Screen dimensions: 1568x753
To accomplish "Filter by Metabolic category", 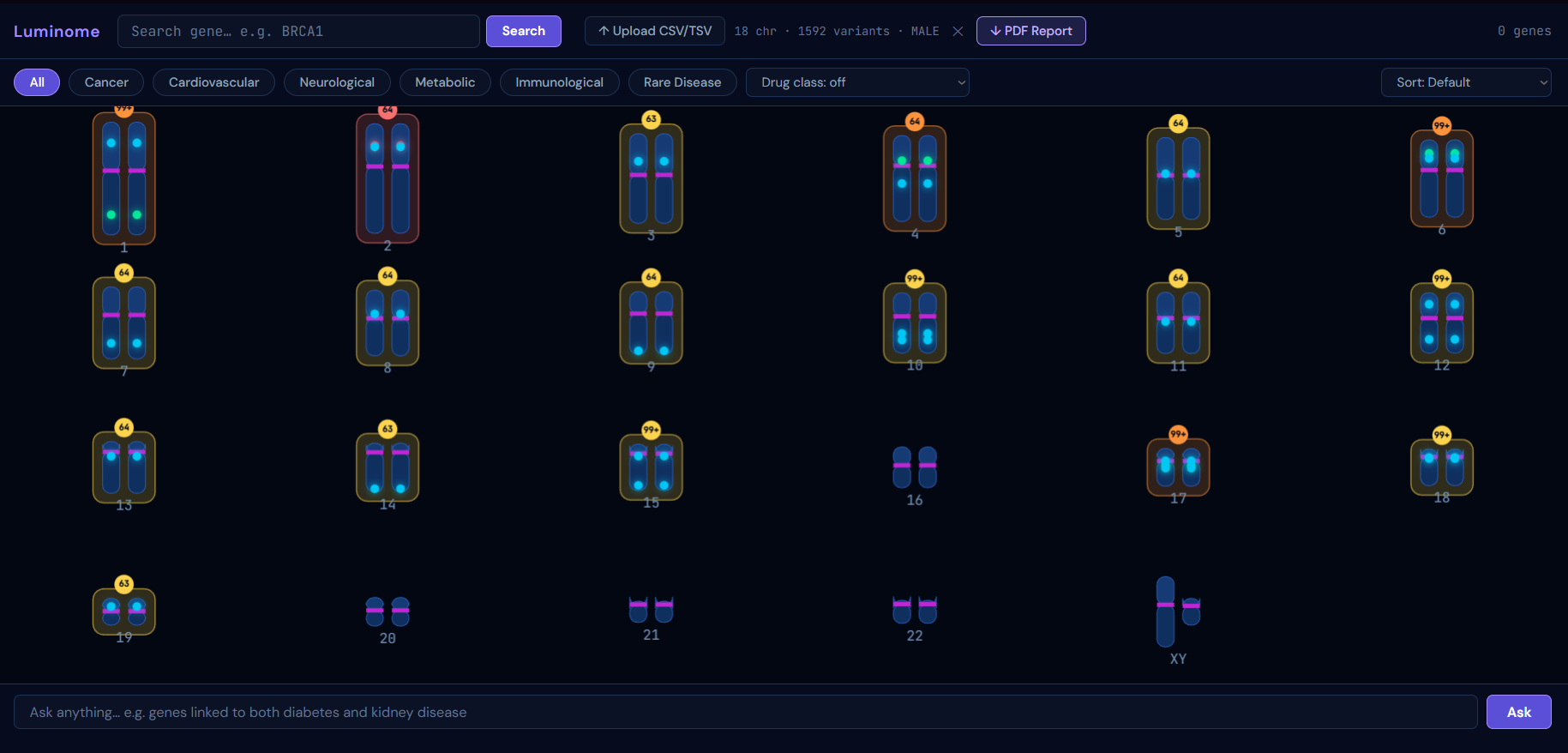I will pos(445,82).
